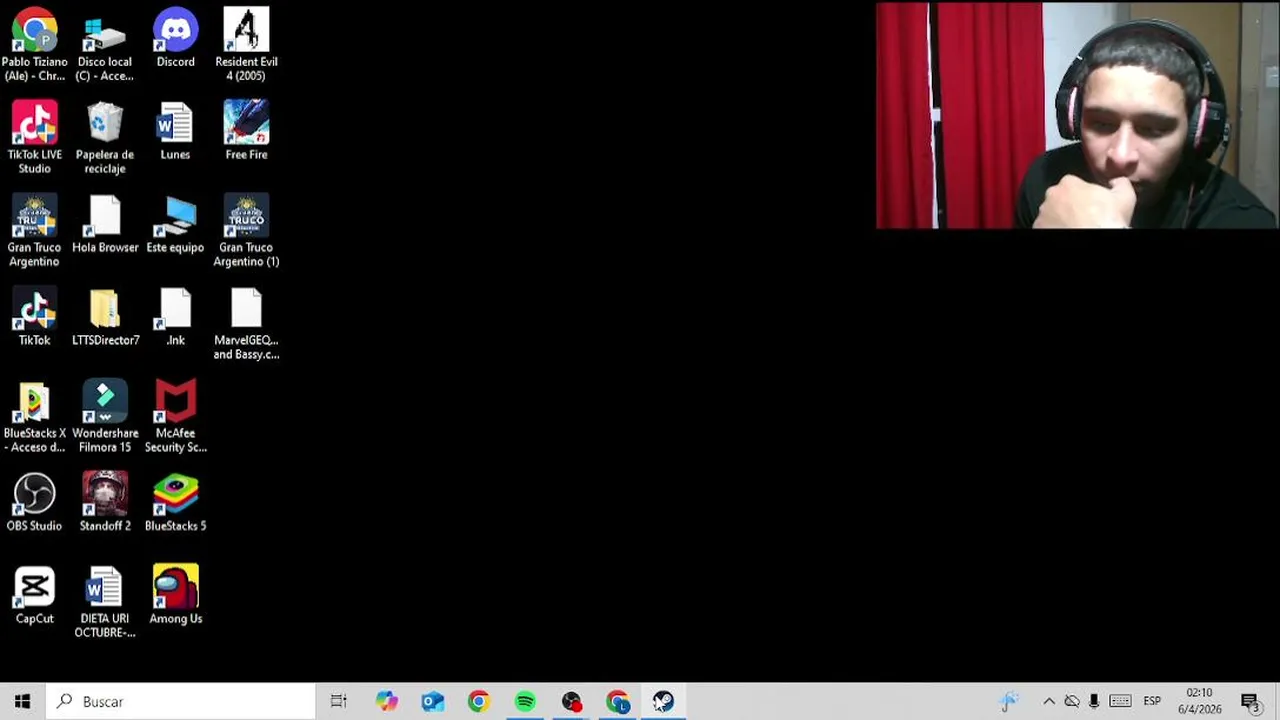Launch Resident Evil 4 (2005)
The height and width of the screenshot is (720, 1280).
246,45
